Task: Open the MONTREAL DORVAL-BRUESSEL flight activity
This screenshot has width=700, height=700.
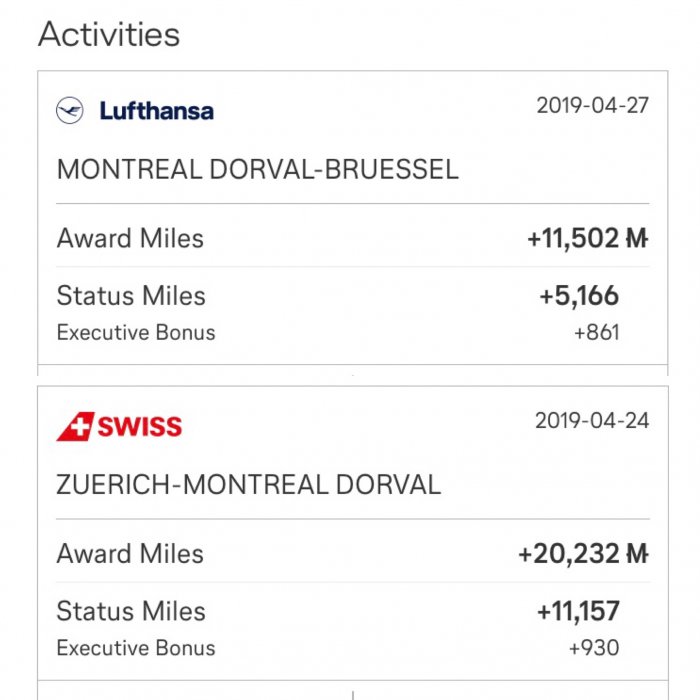Action: (257, 169)
